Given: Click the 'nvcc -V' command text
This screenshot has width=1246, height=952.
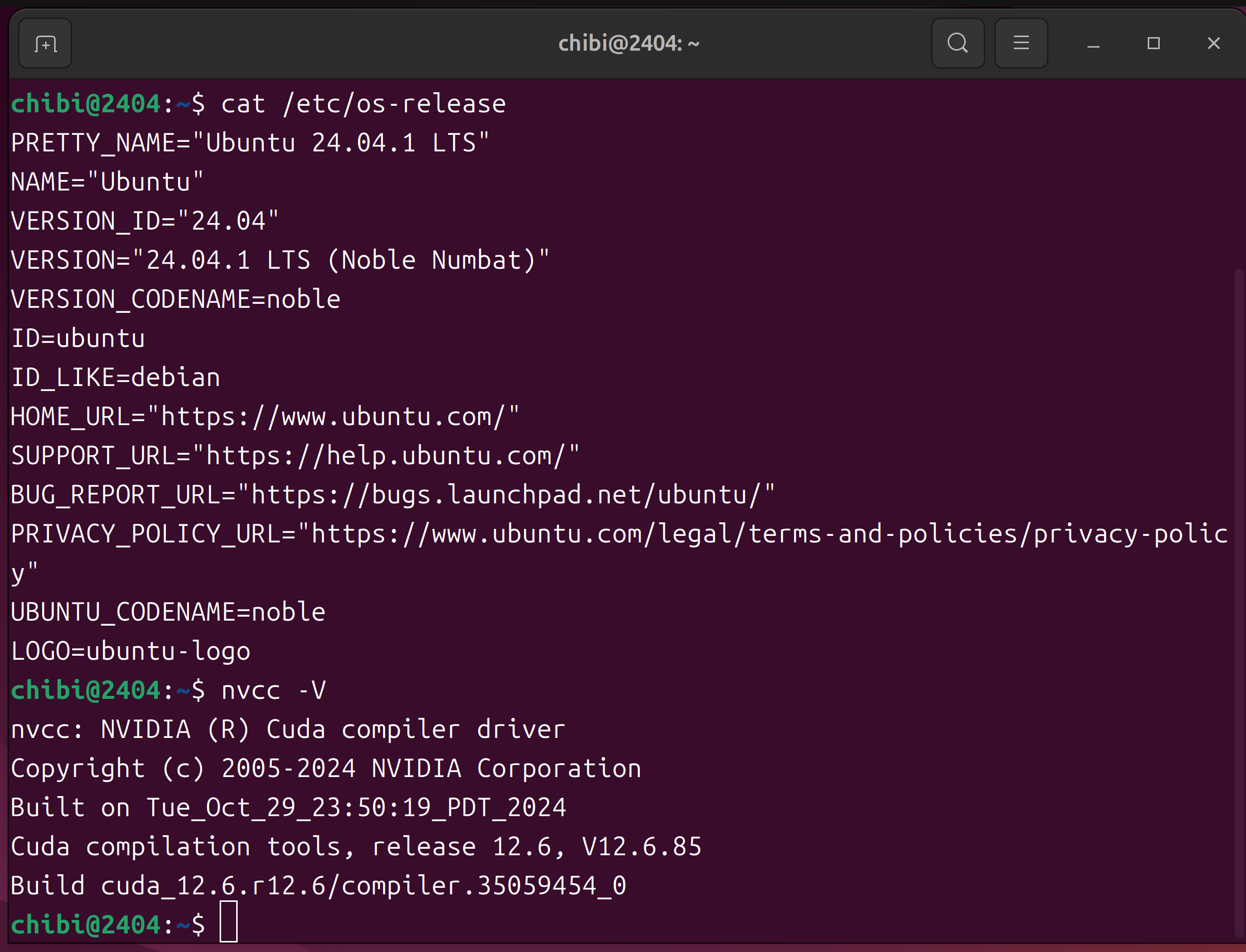Looking at the screenshot, I should tap(273, 691).
